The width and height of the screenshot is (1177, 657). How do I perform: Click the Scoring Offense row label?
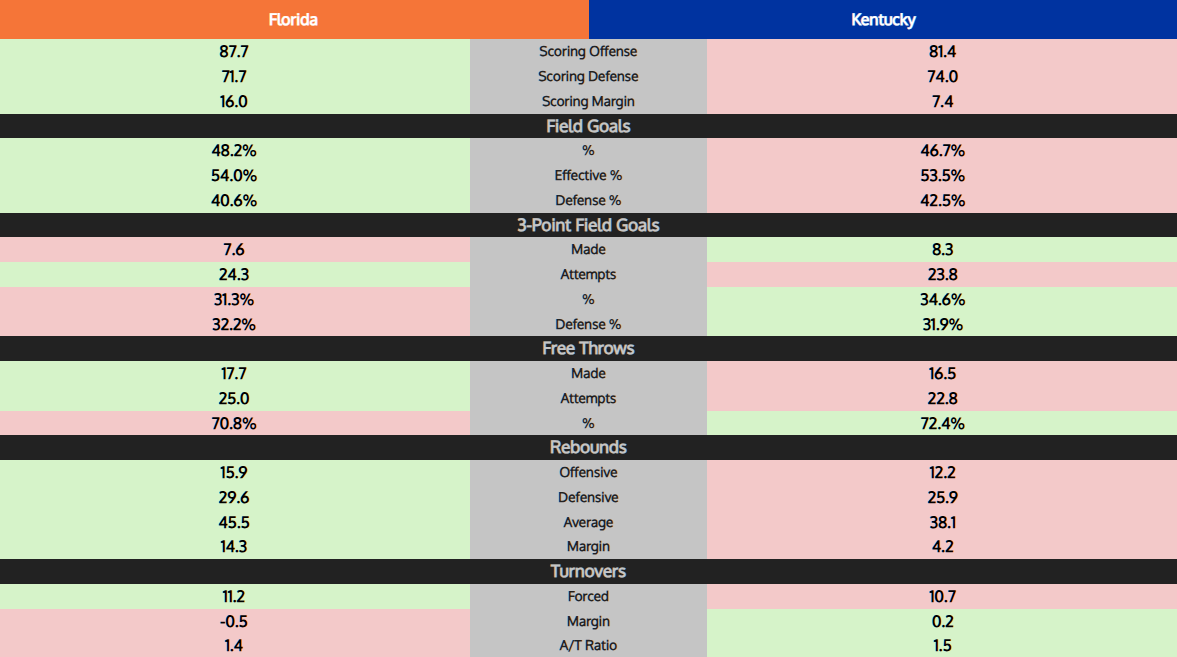coord(588,51)
